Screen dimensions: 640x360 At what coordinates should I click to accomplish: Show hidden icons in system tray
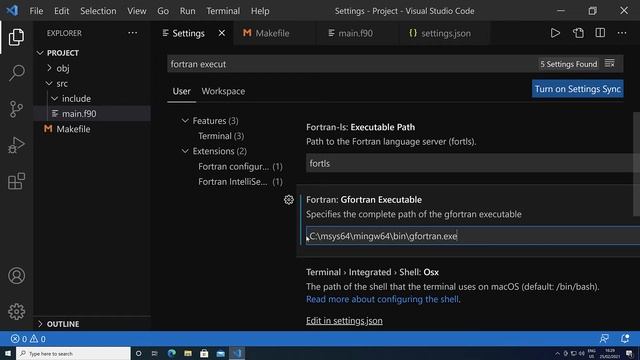557,353
